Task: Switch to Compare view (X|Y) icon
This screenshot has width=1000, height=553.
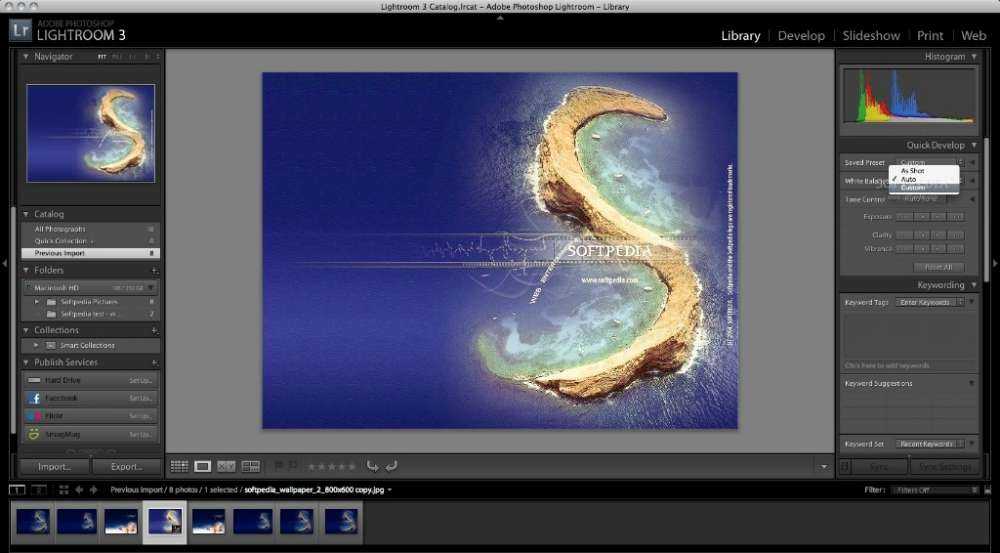Action: (226, 466)
